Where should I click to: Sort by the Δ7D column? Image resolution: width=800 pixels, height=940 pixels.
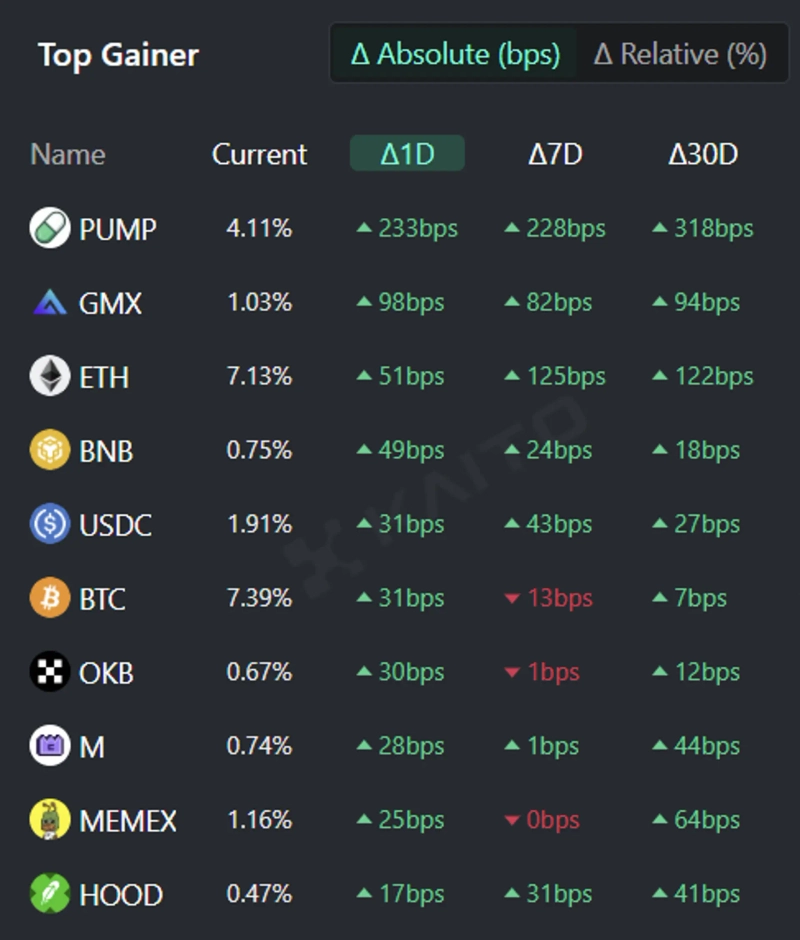pyautogui.click(x=555, y=154)
